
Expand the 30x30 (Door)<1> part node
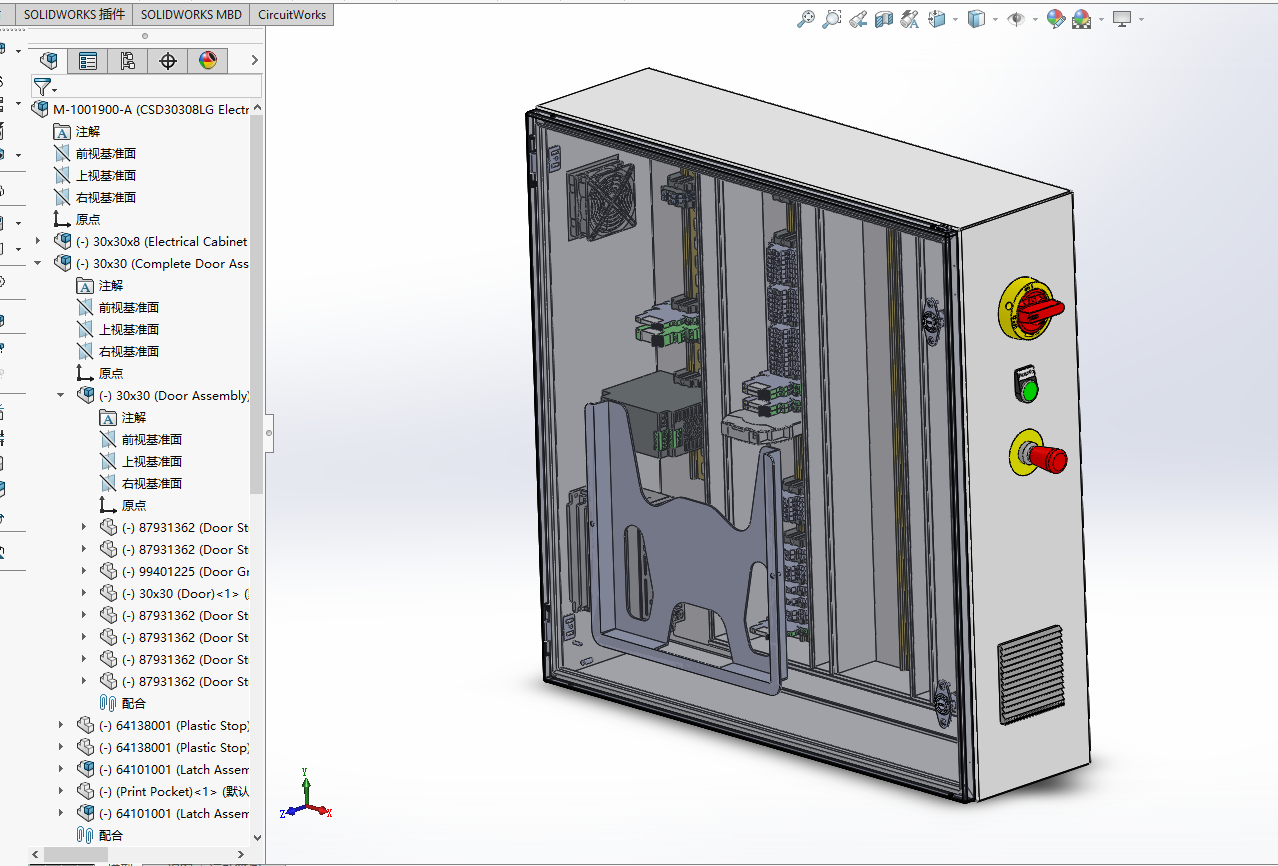(85, 593)
